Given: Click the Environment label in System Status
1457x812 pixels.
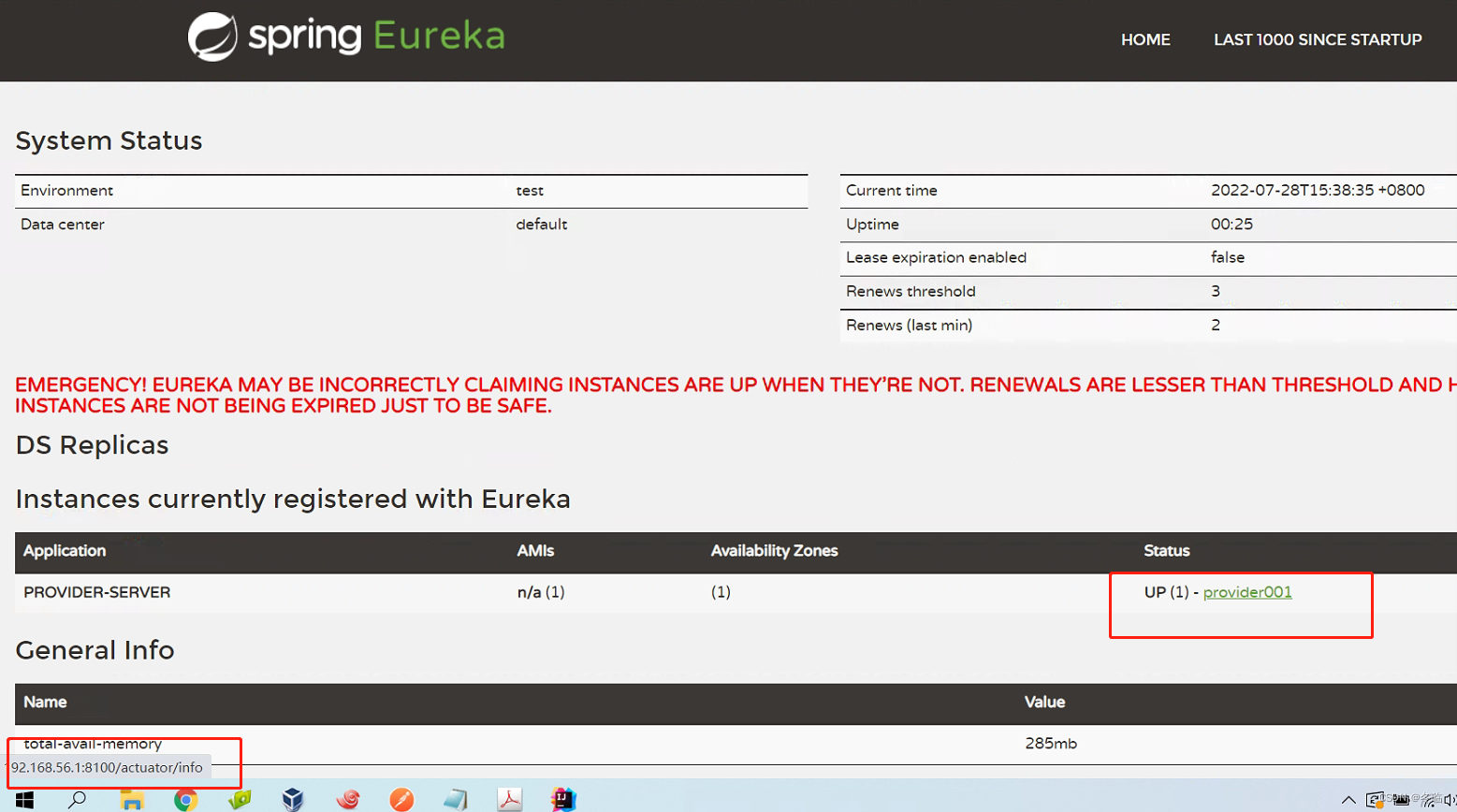Looking at the screenshot, I should (x=66, y=190).
